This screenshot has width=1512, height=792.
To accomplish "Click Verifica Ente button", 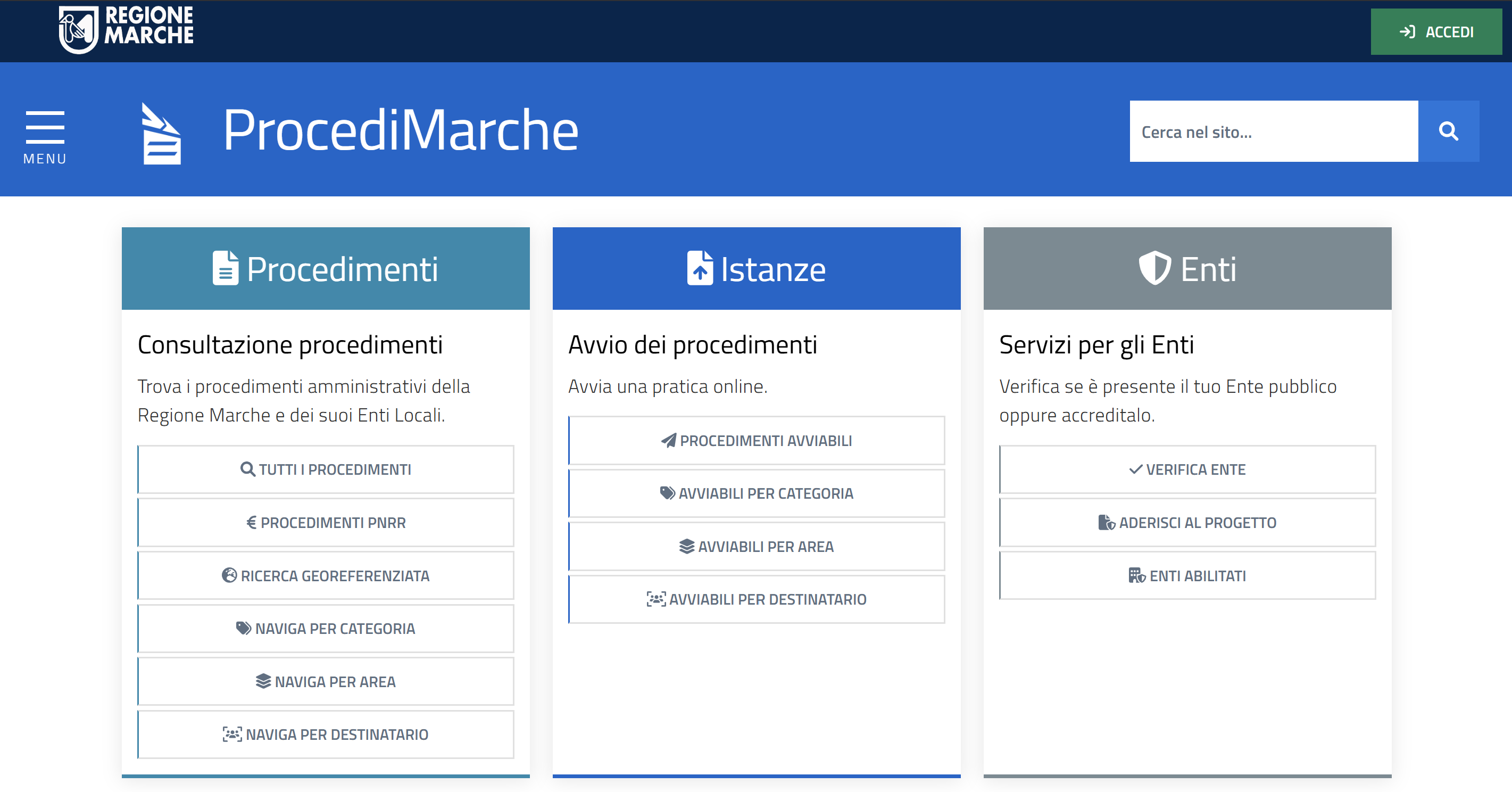I will [x=1187, y=469].
